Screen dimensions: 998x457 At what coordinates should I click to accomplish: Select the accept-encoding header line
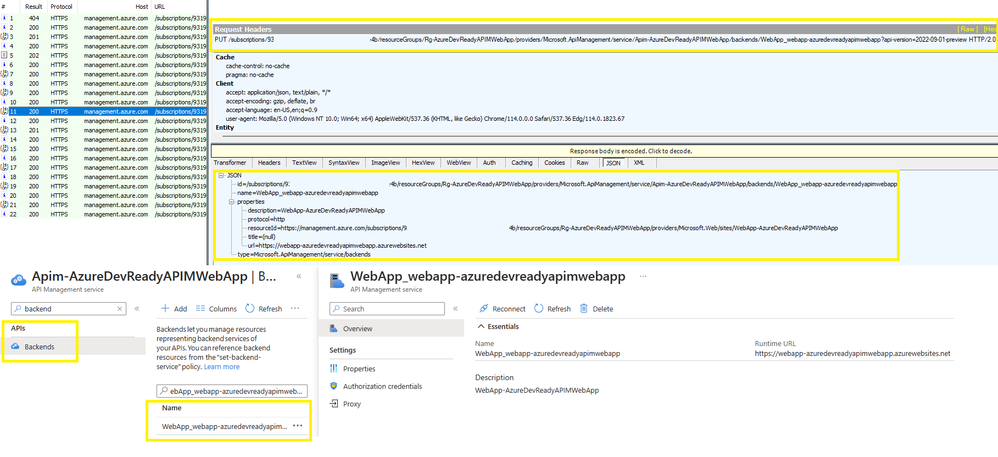271,101
